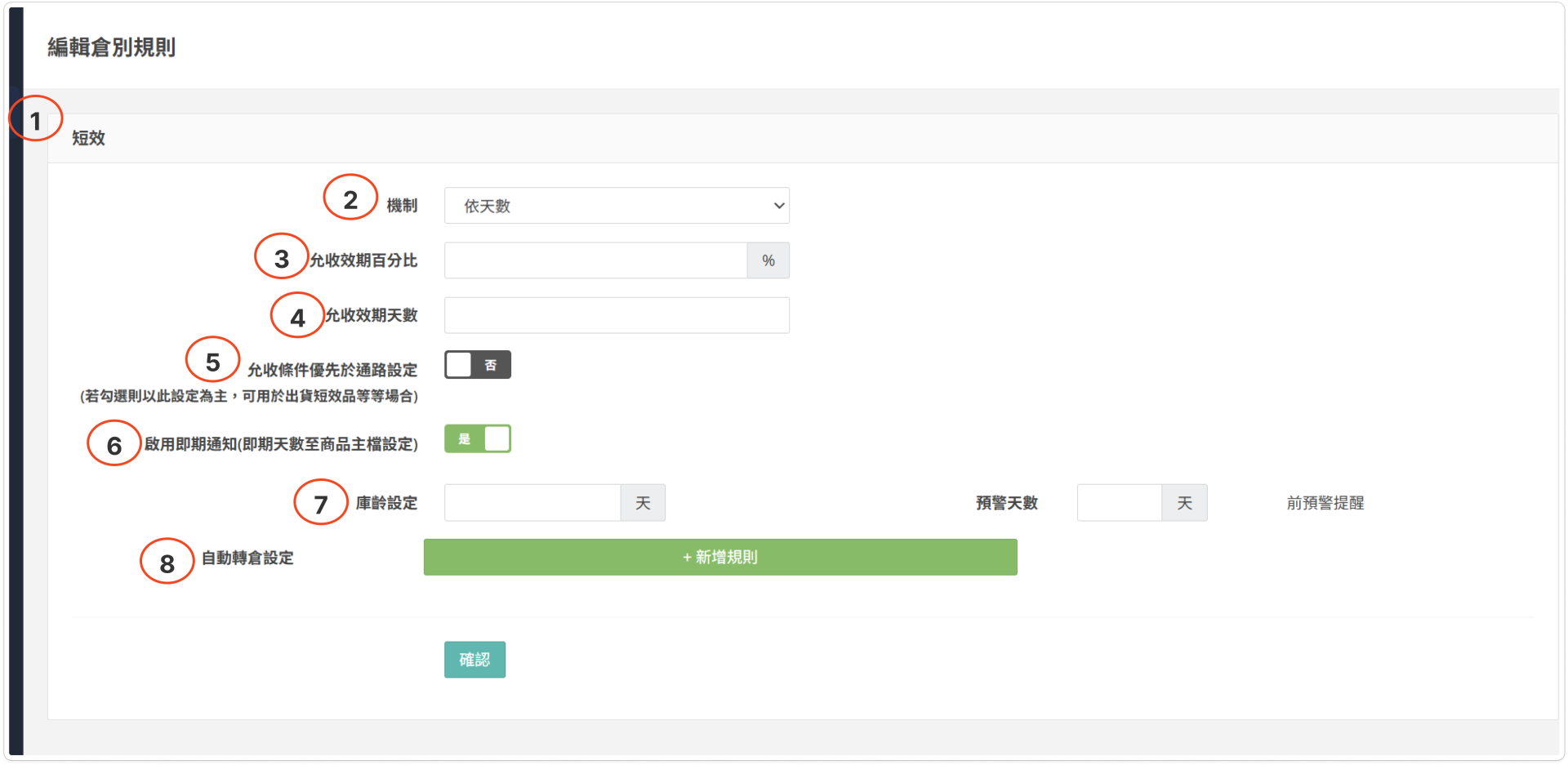The height and width of the screenshot is (765, 1568).
Task: Click the 天 suffix beside 庫齡設定 field
Action: [x=643, y=503]
